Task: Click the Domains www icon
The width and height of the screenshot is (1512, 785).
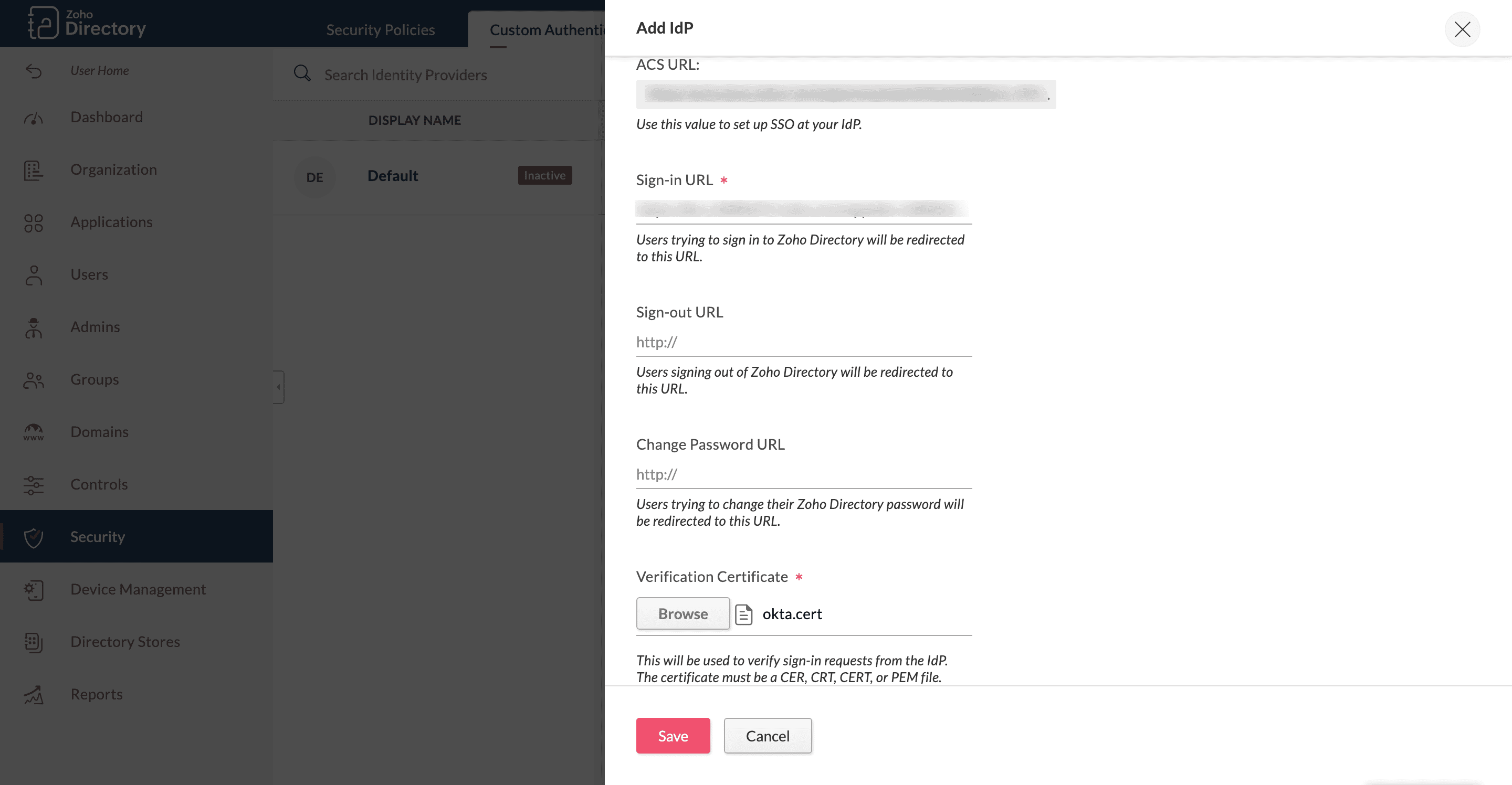Action: click(x=34, y=432)
